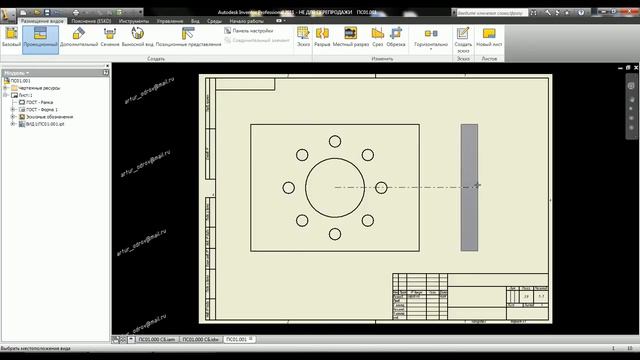Select the Лист:1 tree item
Image resolution: width=640 pixels, height=360 pixels.
(22, 95)
